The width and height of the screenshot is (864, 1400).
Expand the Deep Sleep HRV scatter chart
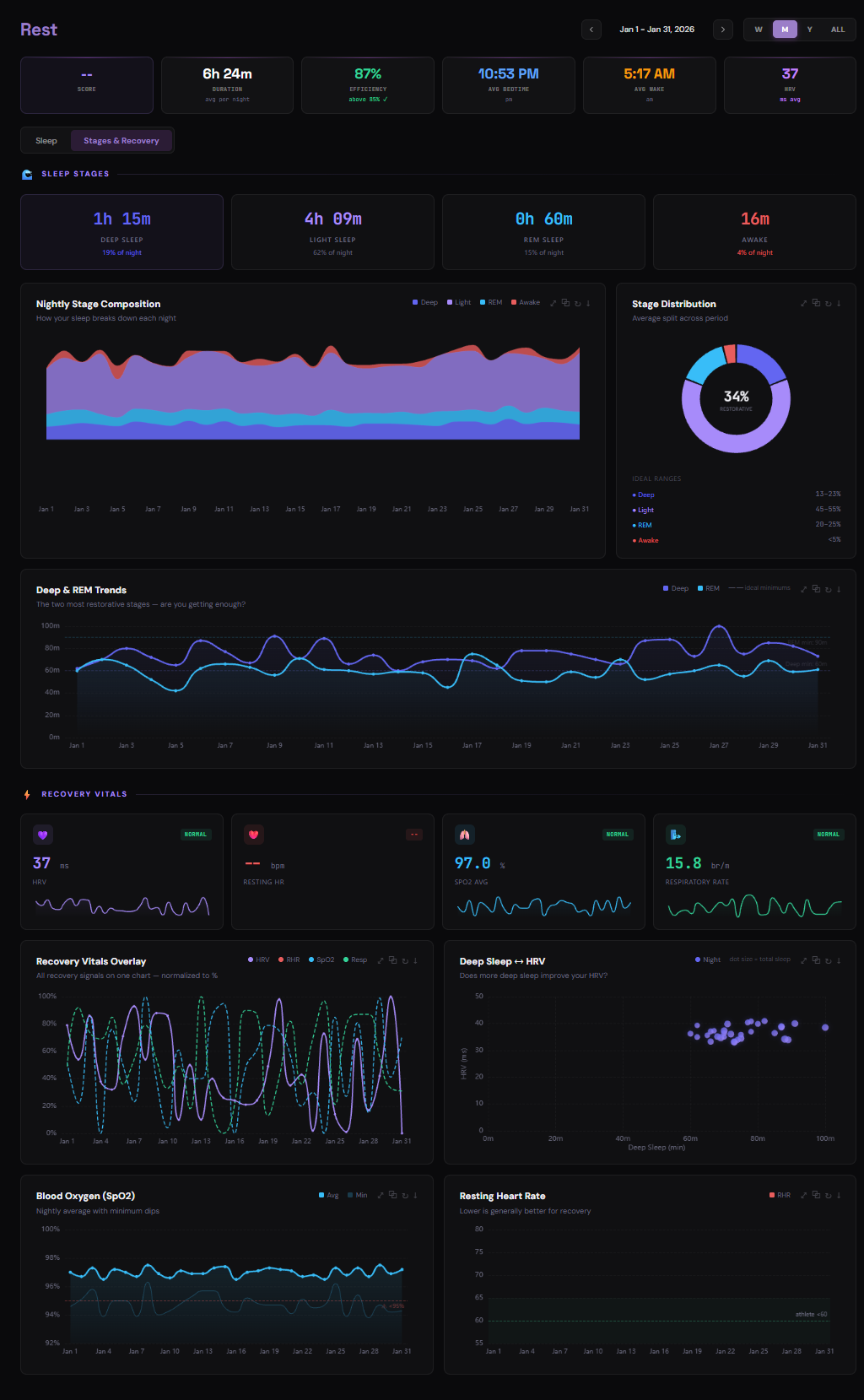click(804, 960)
